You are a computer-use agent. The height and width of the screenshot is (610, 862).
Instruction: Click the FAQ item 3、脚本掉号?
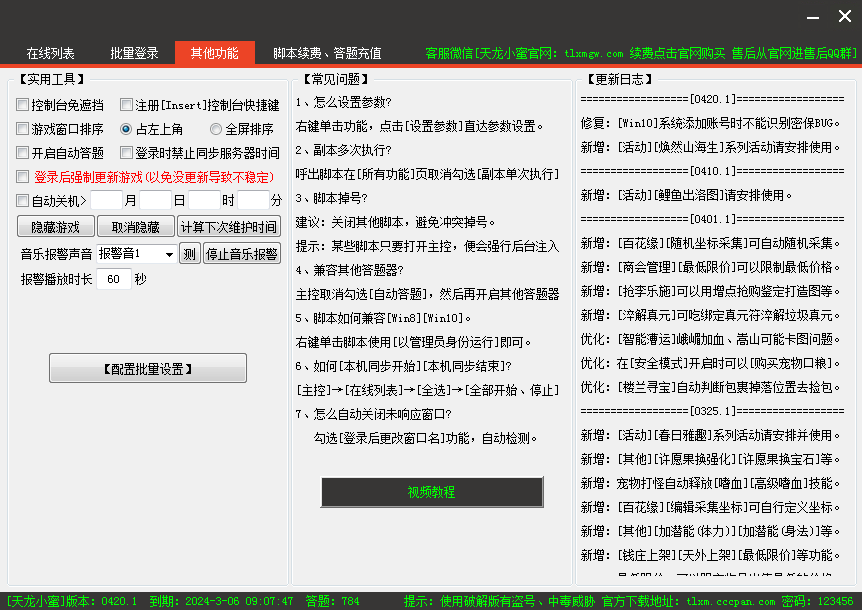pos(331,198)
